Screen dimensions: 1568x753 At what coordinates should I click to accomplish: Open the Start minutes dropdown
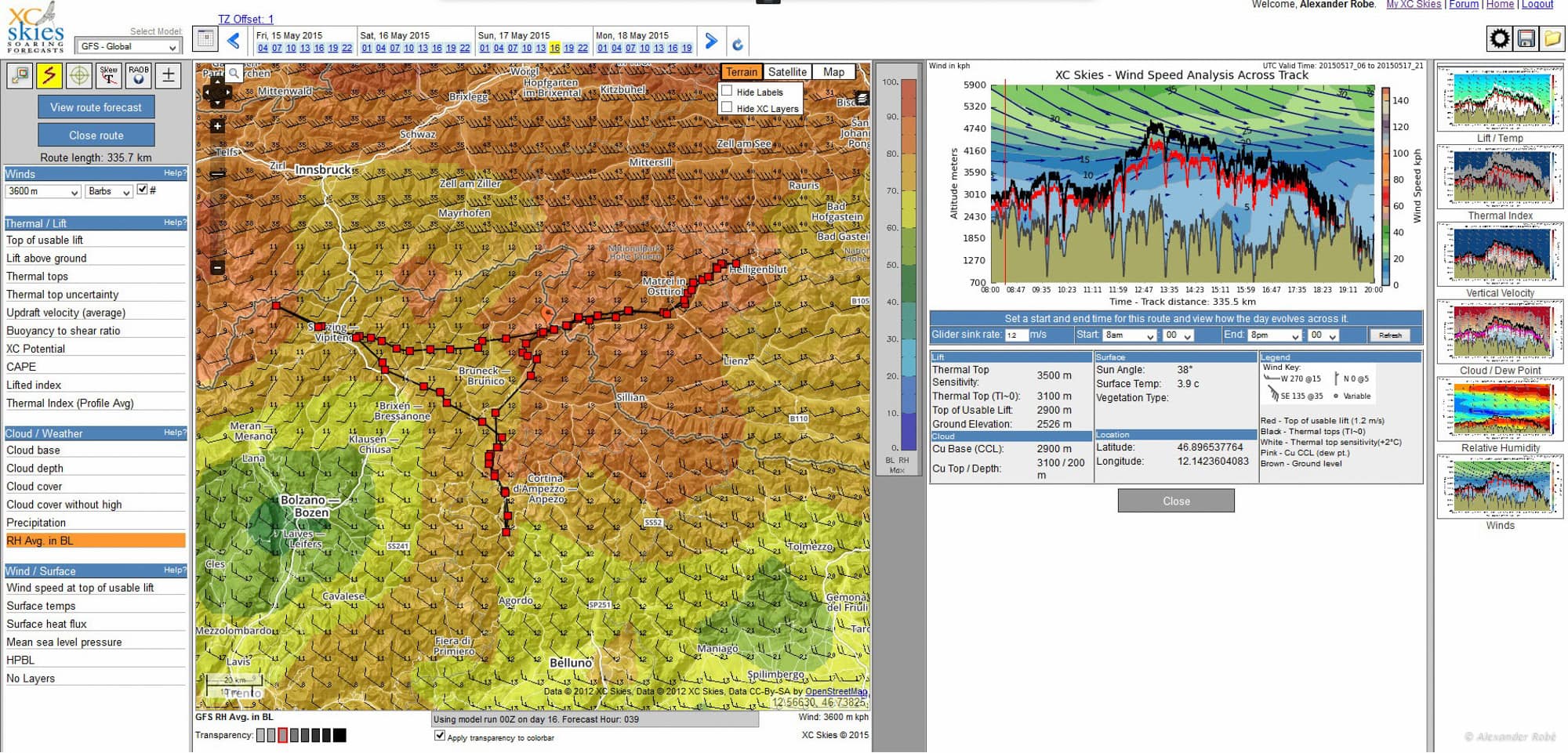(x=1178, y=335)
